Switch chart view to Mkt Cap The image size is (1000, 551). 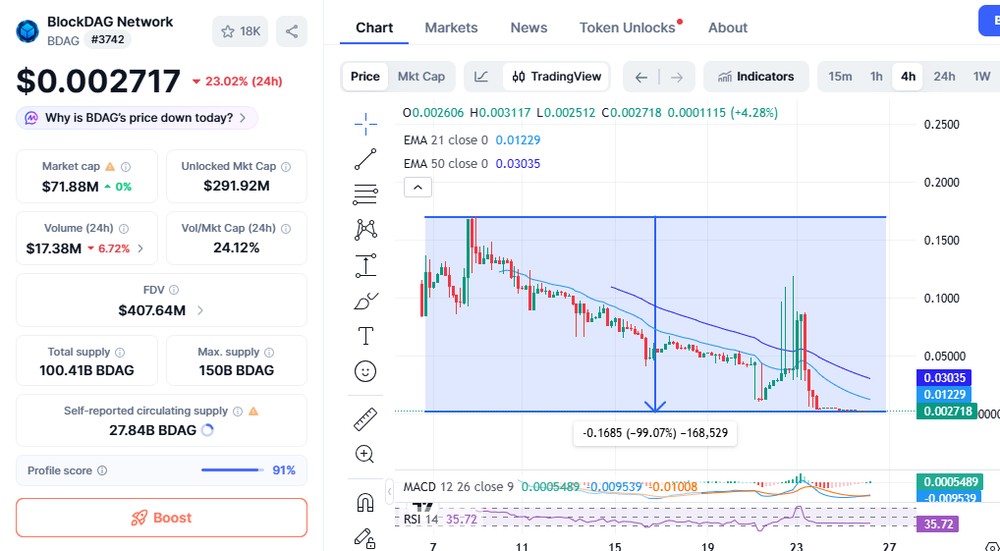pos(421,77)
